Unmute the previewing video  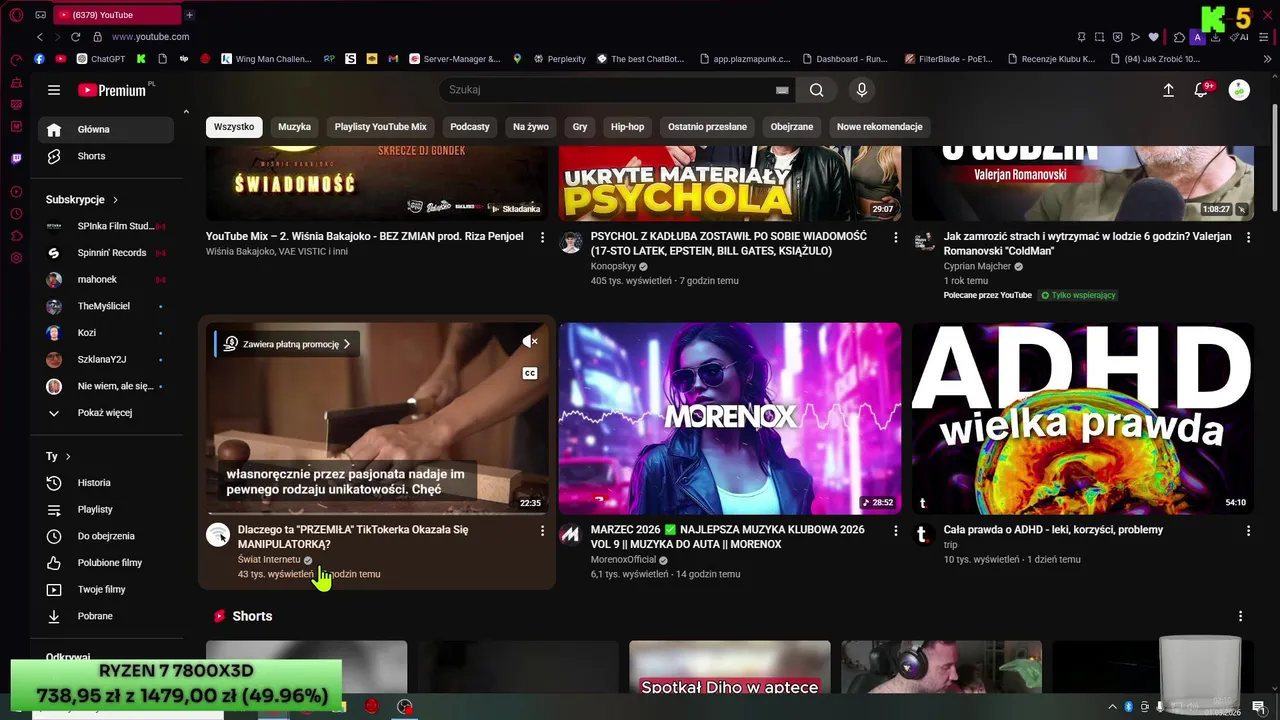(530, 342)
